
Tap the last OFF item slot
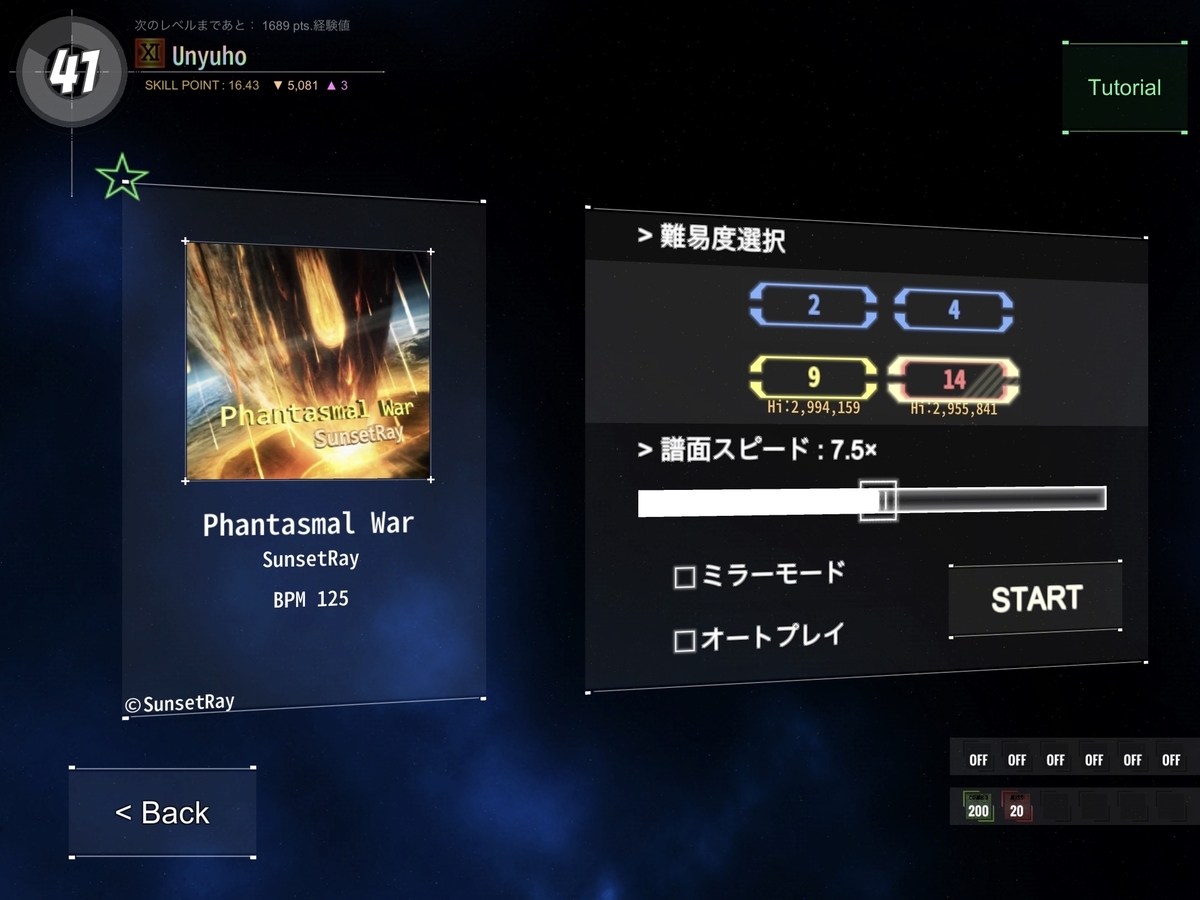[x=1171, y=760]
